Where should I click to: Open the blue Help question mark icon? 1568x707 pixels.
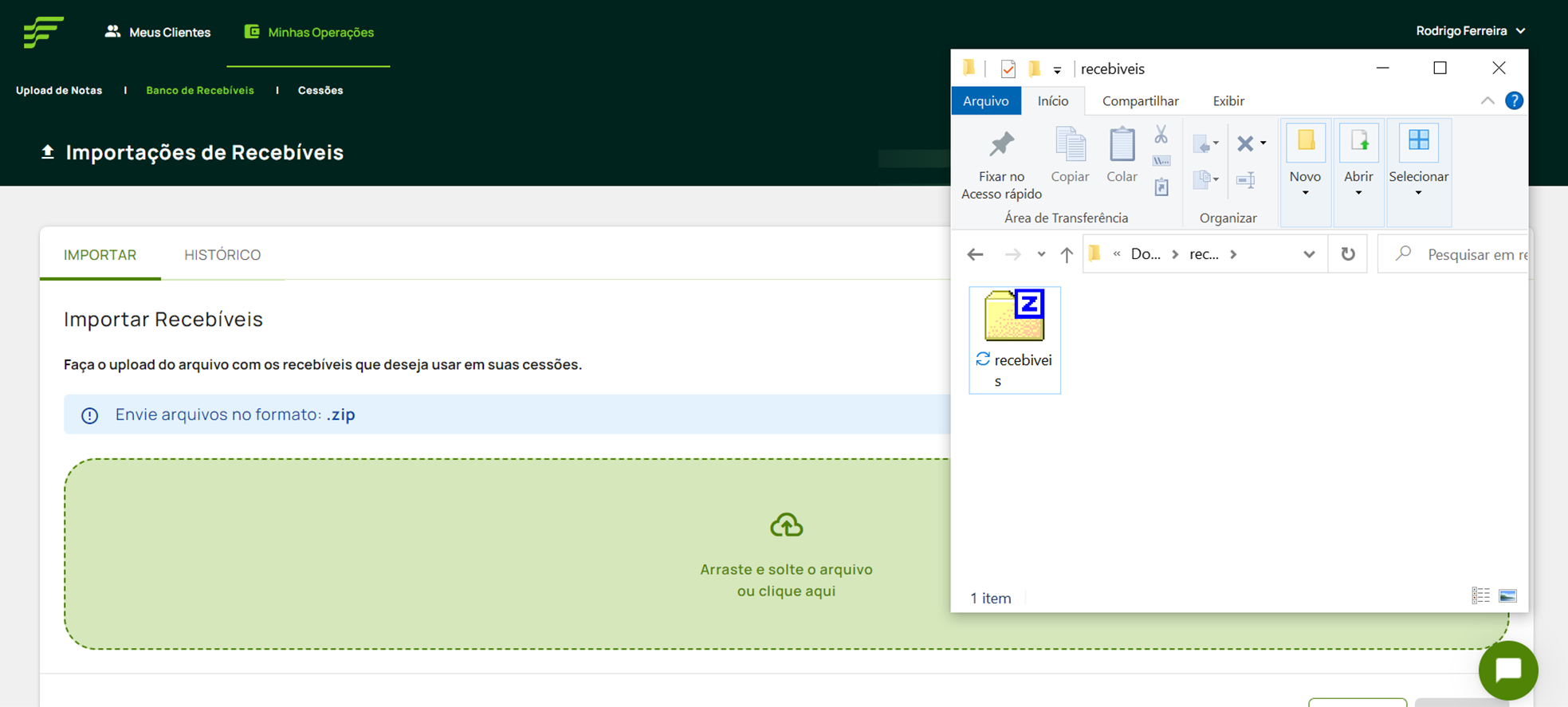tap(1514, 100)
